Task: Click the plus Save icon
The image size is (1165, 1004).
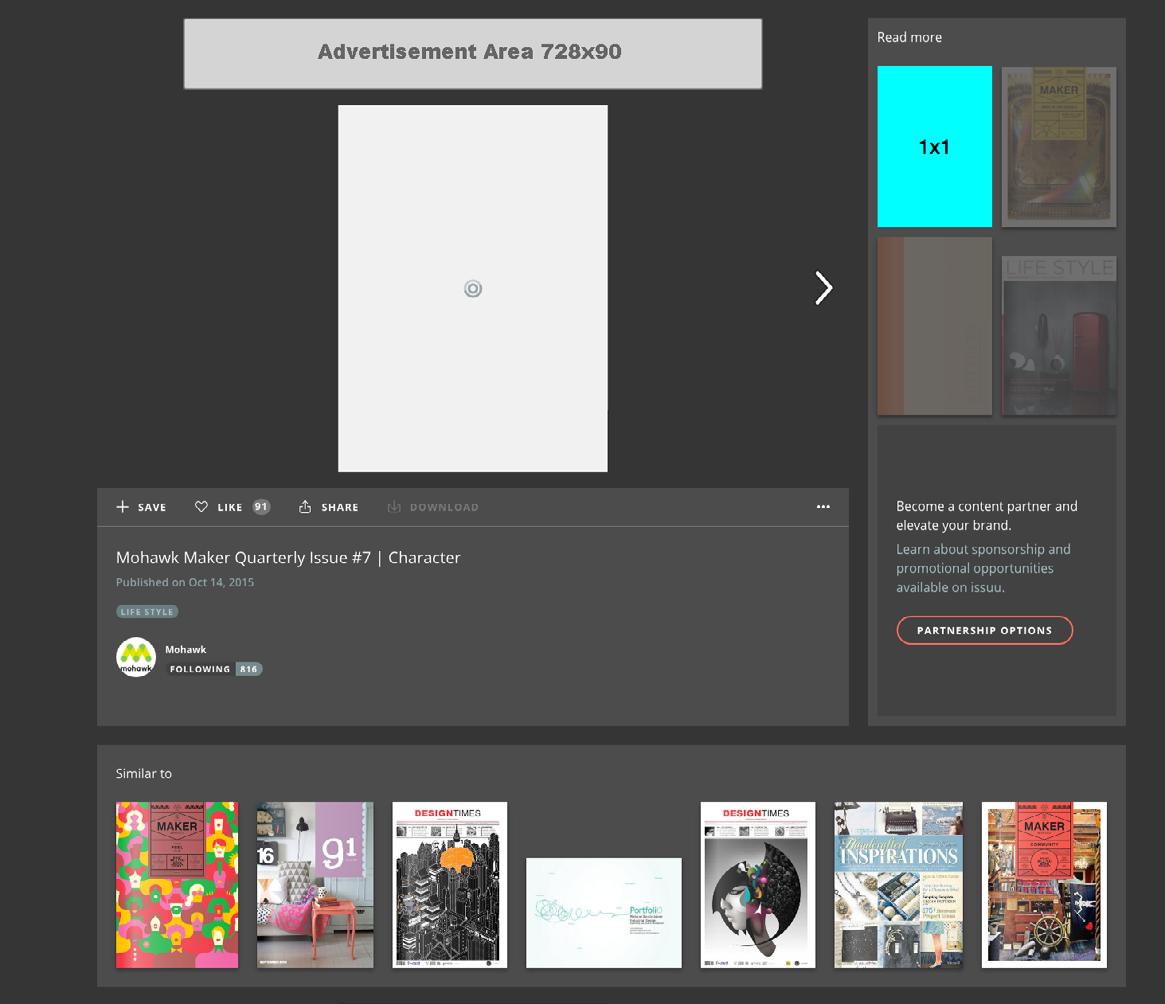Action: [x=123, y=507]
